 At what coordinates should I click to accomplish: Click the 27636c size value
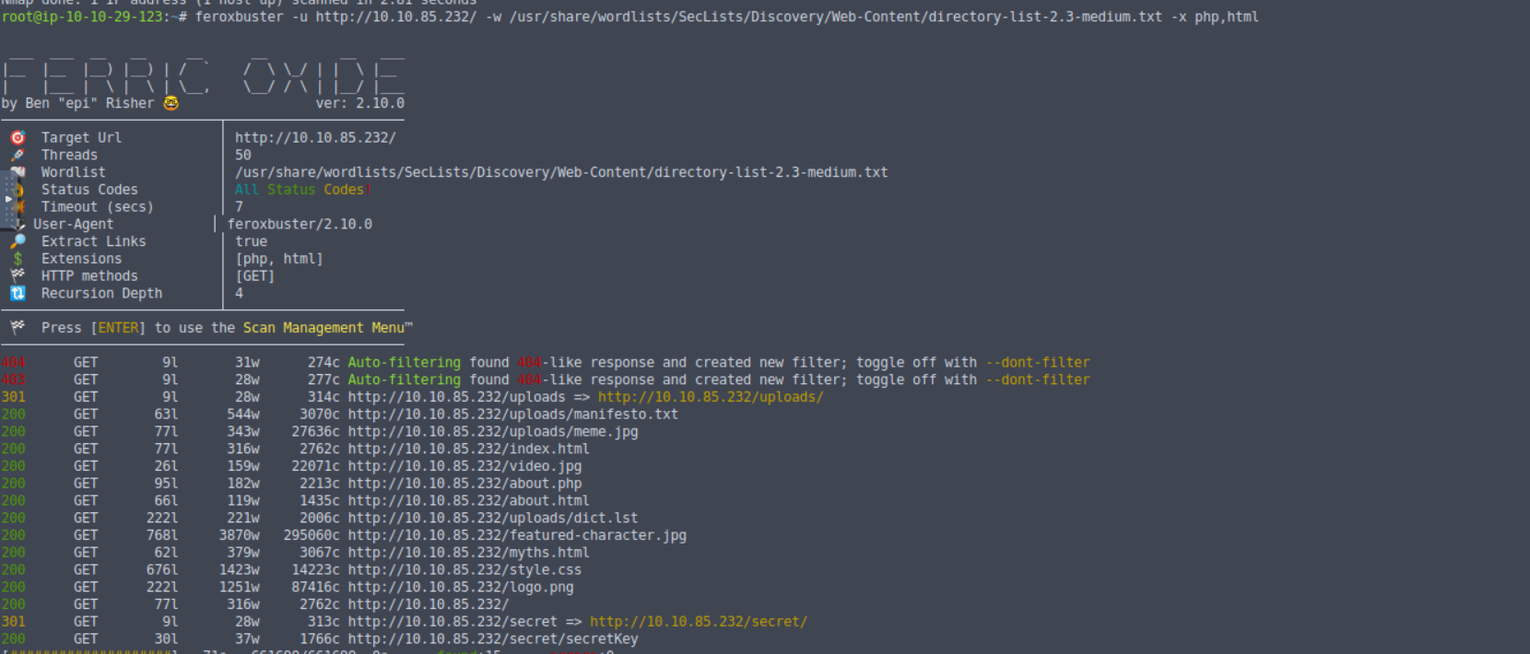coord(315,431)
